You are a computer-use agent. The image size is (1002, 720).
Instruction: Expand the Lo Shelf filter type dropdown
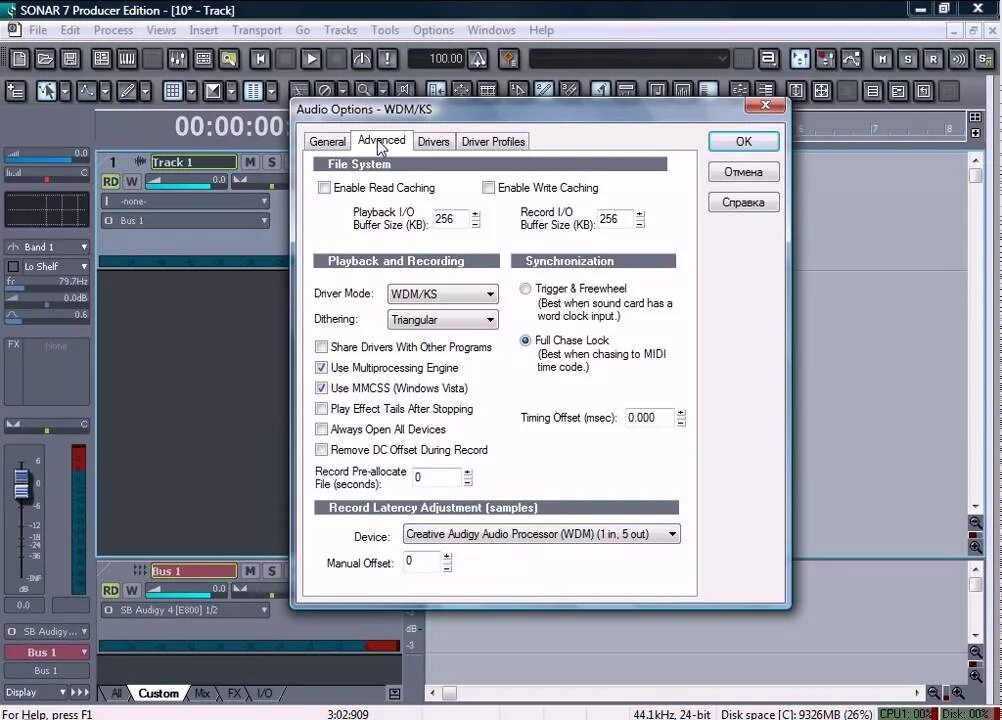[55, 266]
